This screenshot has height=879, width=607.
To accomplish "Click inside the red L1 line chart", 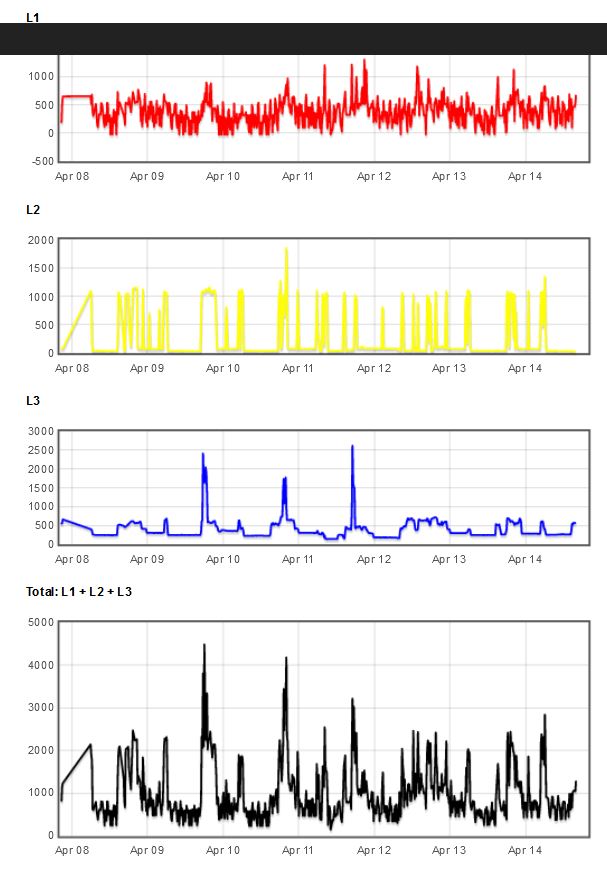I will point(324,108).
